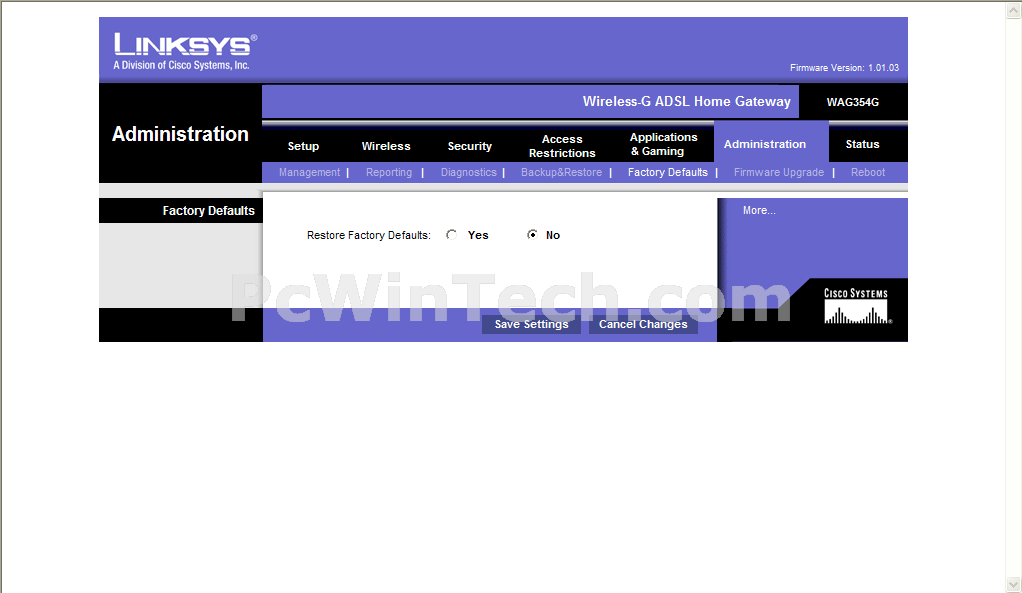Click the Factory Defaults section heading
The image size is (1022, 593).
point(209,210)
